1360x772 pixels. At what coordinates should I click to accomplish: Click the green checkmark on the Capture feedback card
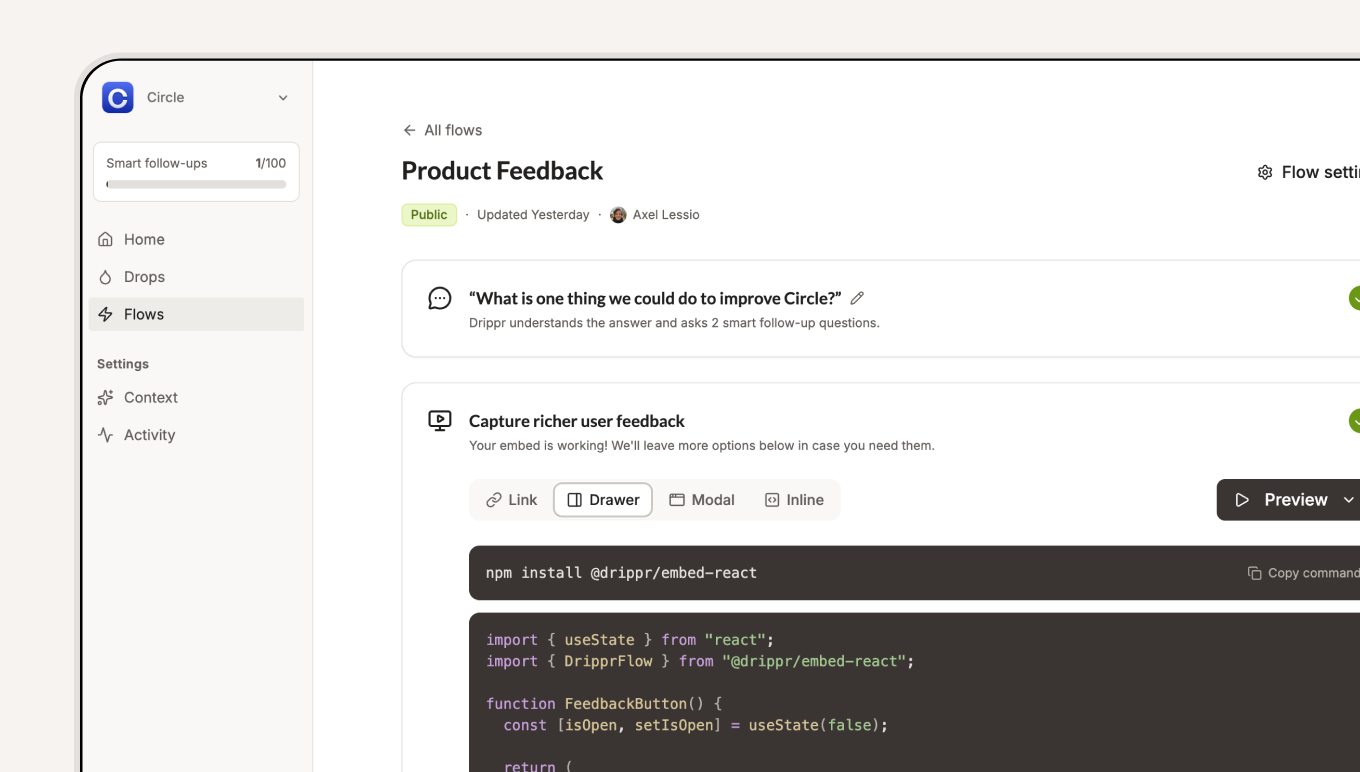[x=1355, y=421]
